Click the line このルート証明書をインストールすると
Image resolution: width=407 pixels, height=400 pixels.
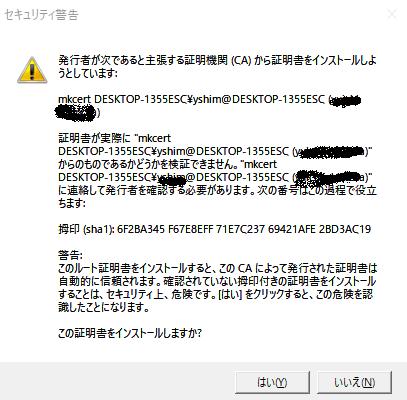218,268
